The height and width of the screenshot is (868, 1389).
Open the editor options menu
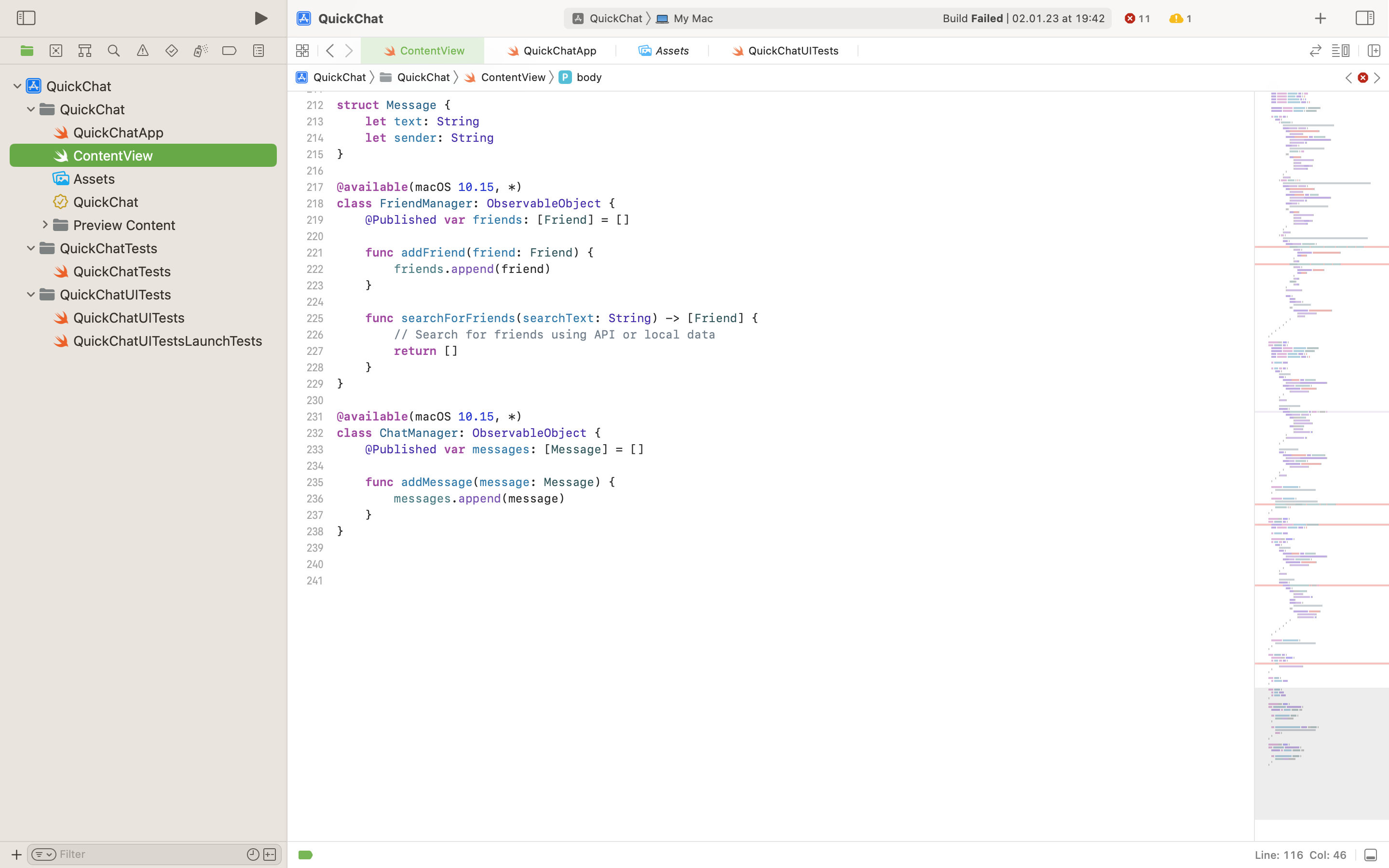pos(1341,51)
